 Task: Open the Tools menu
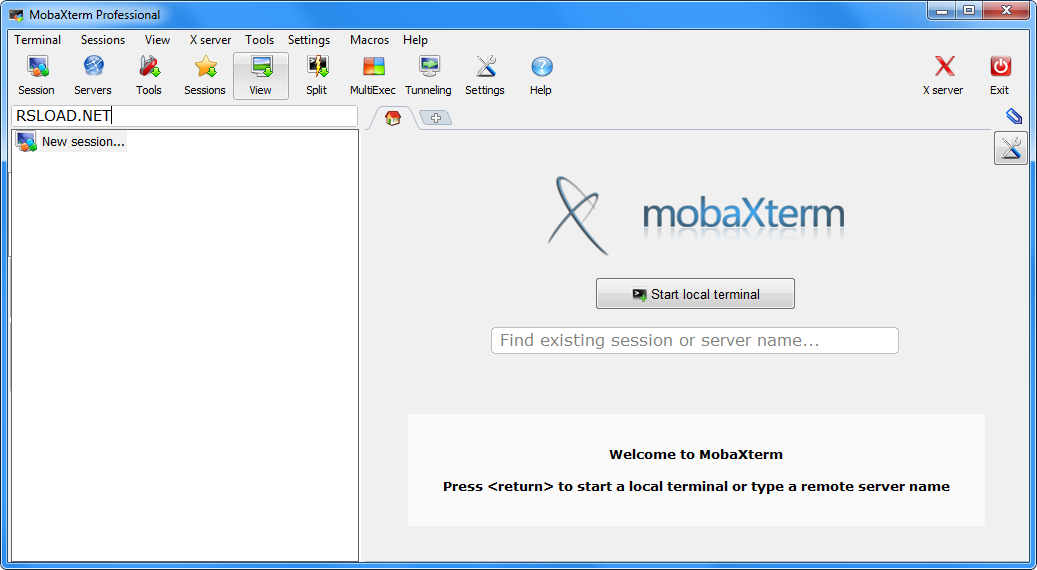coord(259,40)
